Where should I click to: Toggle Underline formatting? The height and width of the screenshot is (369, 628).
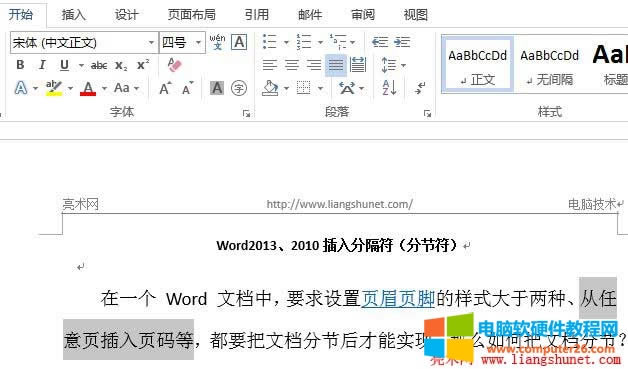[x=64, y=65]
